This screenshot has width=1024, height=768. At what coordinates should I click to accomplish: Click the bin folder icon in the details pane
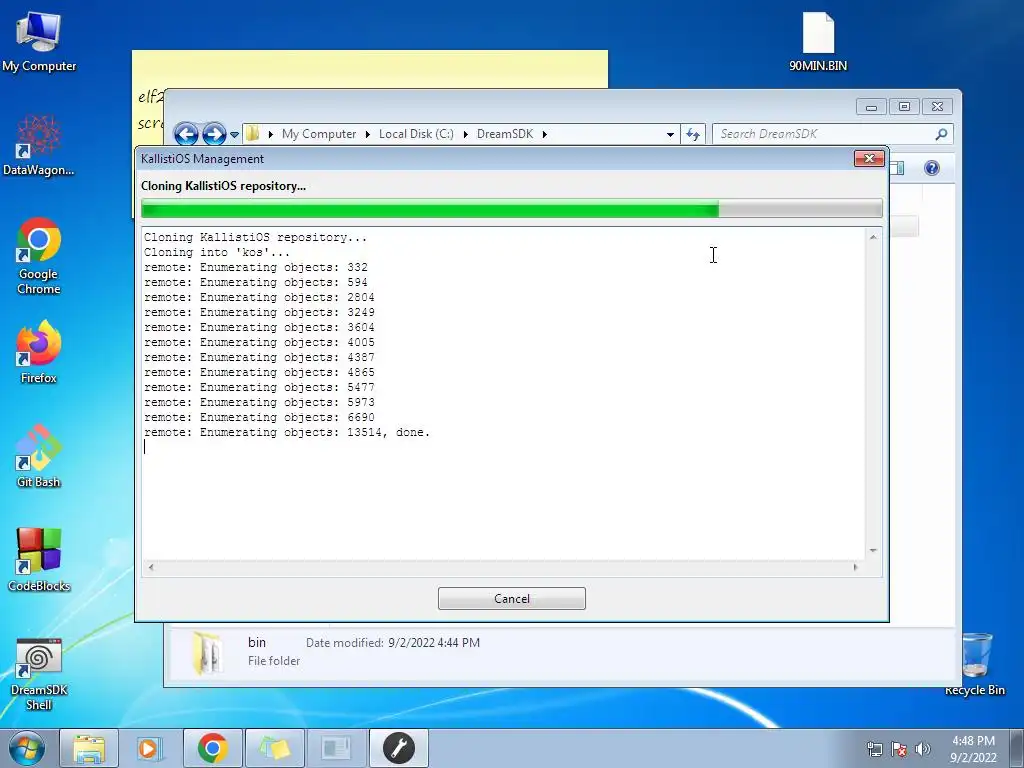pos(206,653)
